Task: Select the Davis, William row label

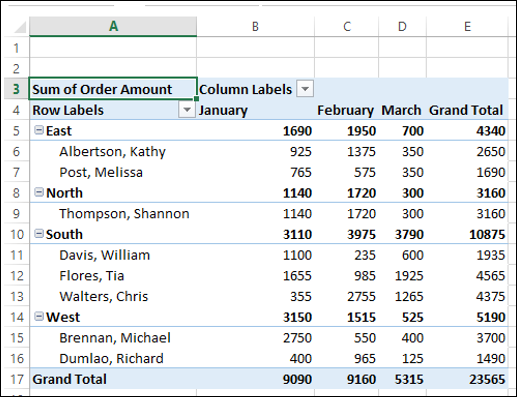Action: (105, 255)
